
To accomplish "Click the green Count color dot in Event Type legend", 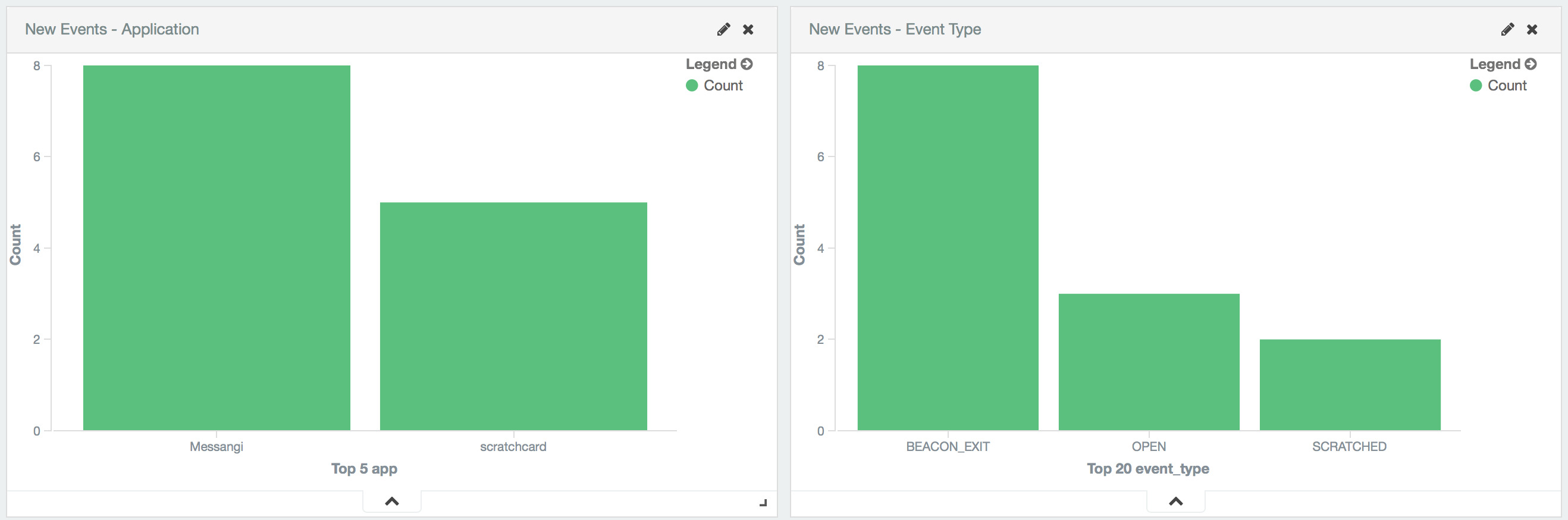I will click(x=1475, y=86).
